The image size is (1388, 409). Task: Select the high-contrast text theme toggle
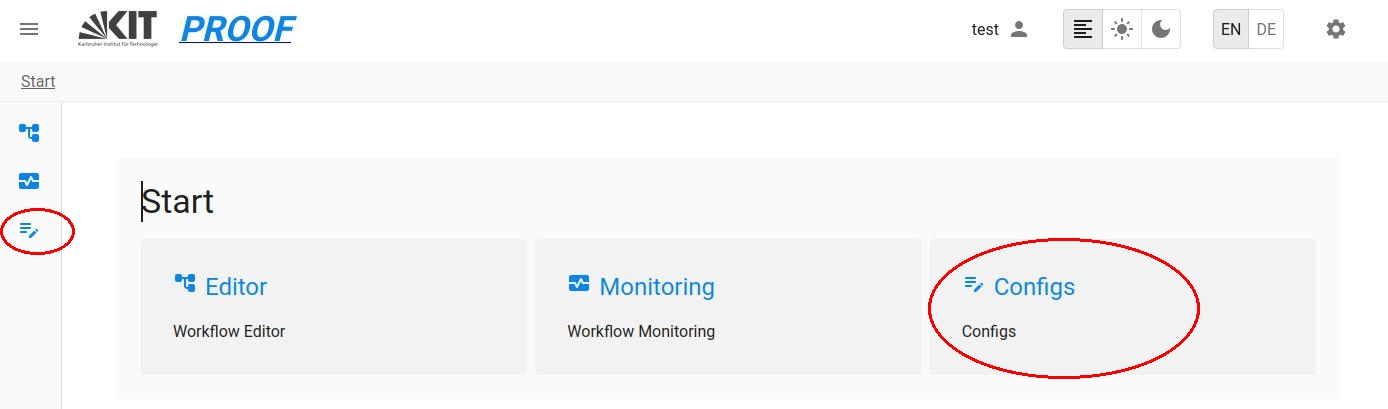(1083, 29)
